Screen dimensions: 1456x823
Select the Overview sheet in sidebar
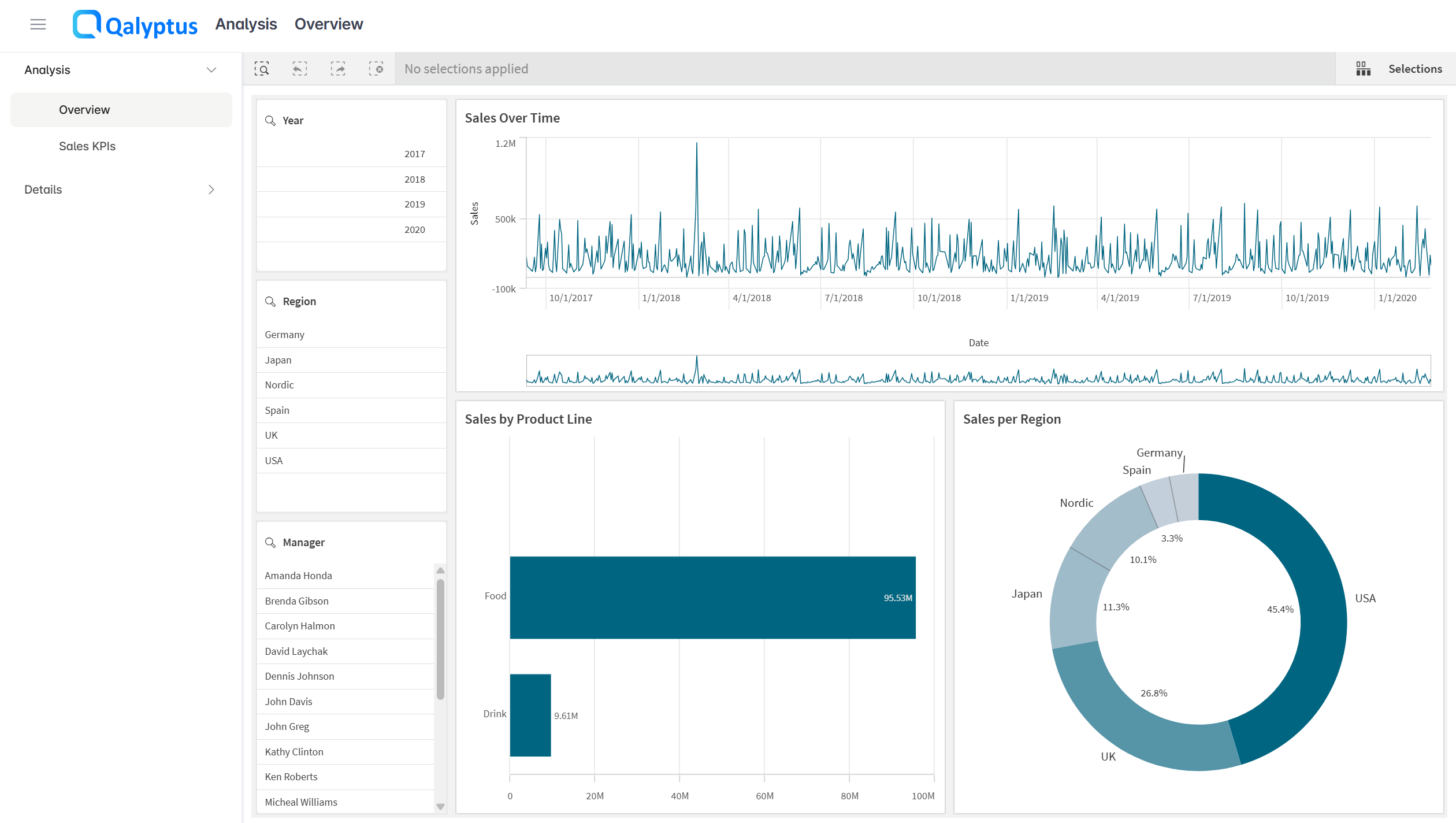(84, 110)
